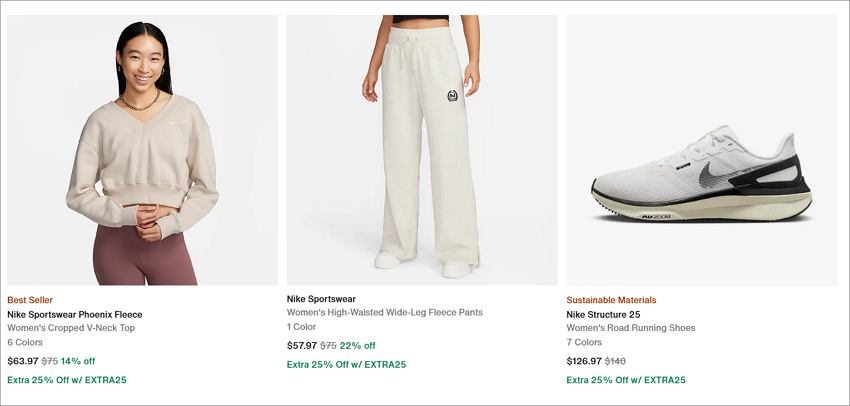Viewport: 850px width, 406px height.
Task: Click the 7 Colors text
Action: pyautogui.click(x=584, y=342)
